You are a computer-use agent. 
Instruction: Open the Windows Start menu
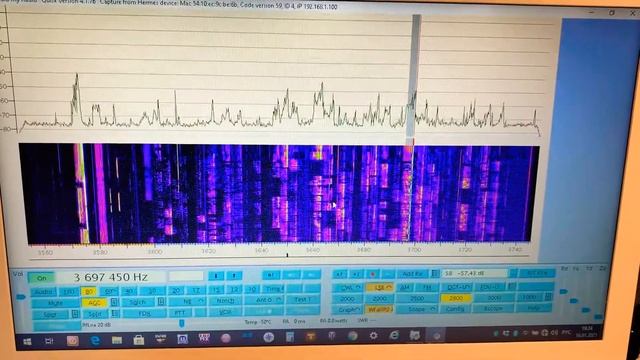[28, 341]
